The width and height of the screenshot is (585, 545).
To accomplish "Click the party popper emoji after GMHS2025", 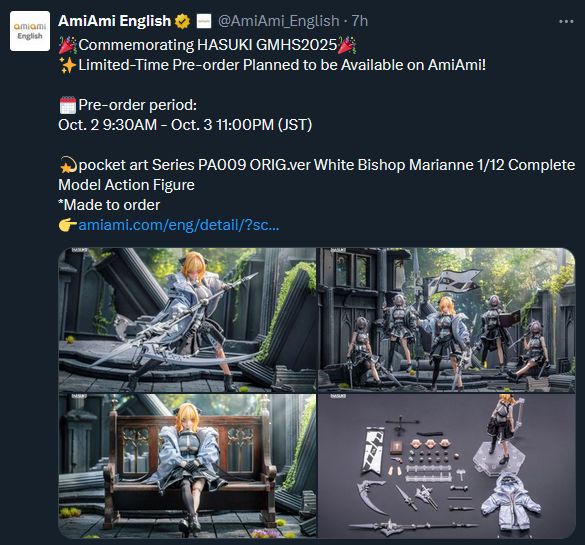I will (x=347, y=45).
